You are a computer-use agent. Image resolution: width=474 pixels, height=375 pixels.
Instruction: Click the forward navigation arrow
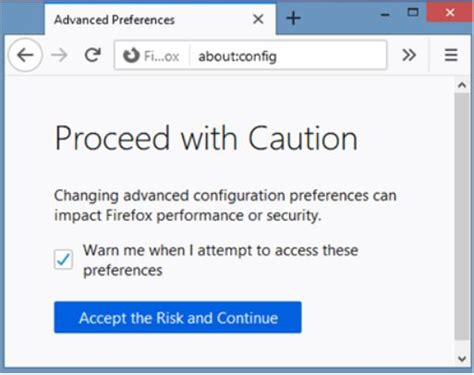click(59, 55)
